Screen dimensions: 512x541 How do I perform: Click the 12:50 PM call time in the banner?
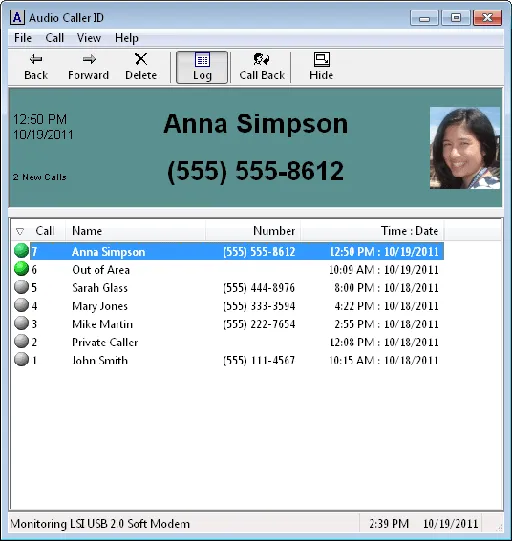[x=40, y=119]
